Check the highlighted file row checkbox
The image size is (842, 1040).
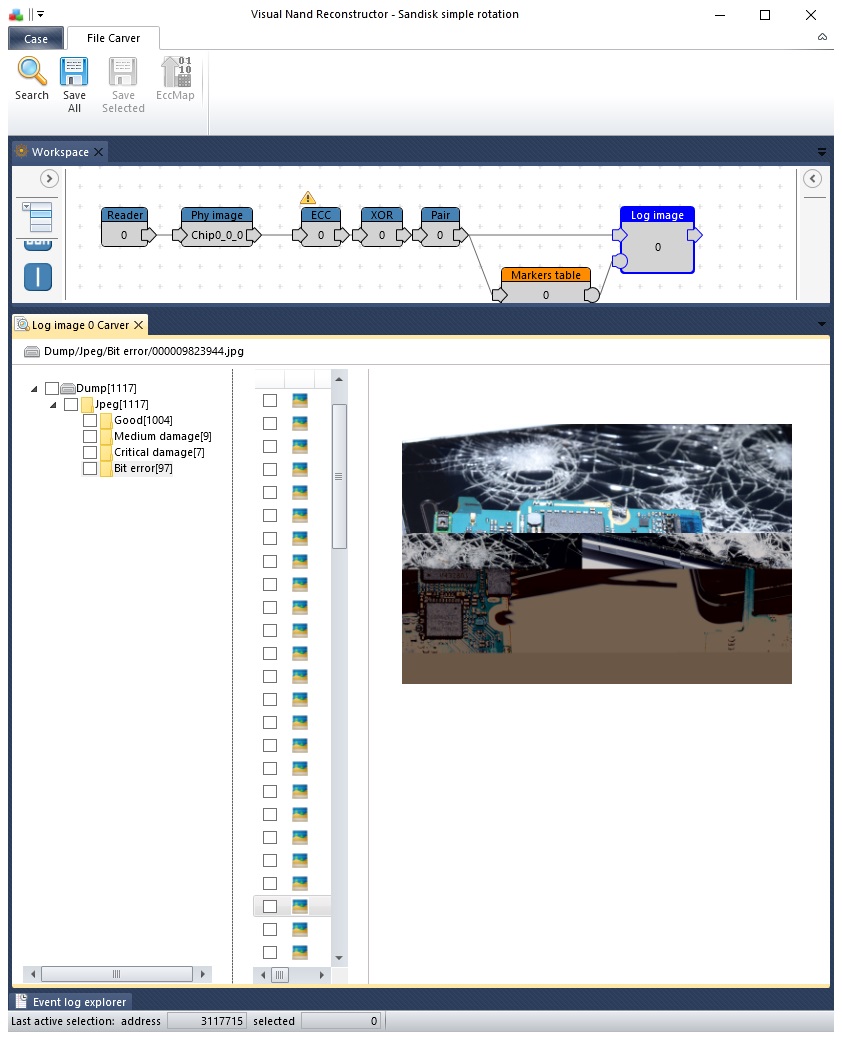pos(270,906)
